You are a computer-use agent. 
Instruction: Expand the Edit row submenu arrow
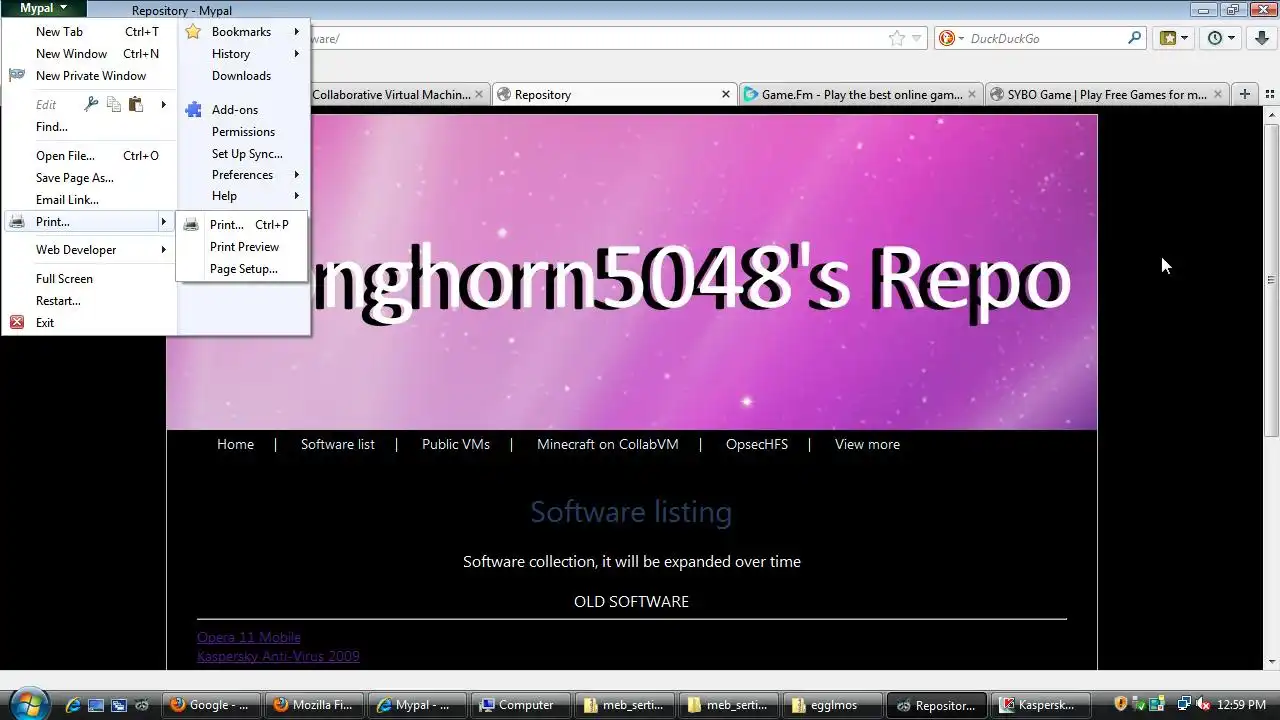164,104
